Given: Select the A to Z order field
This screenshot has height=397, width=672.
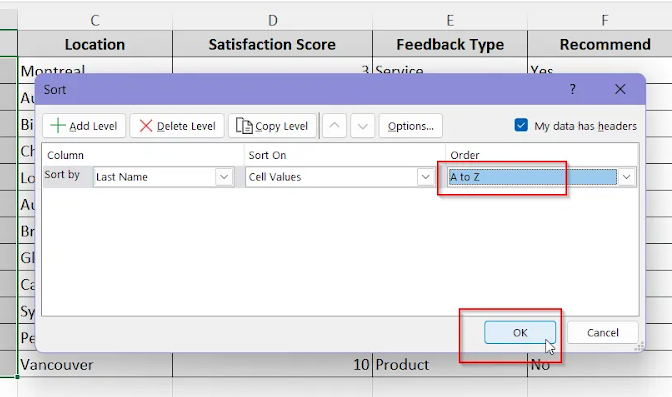Looking at the screenshot, I should tap(532, 177).
